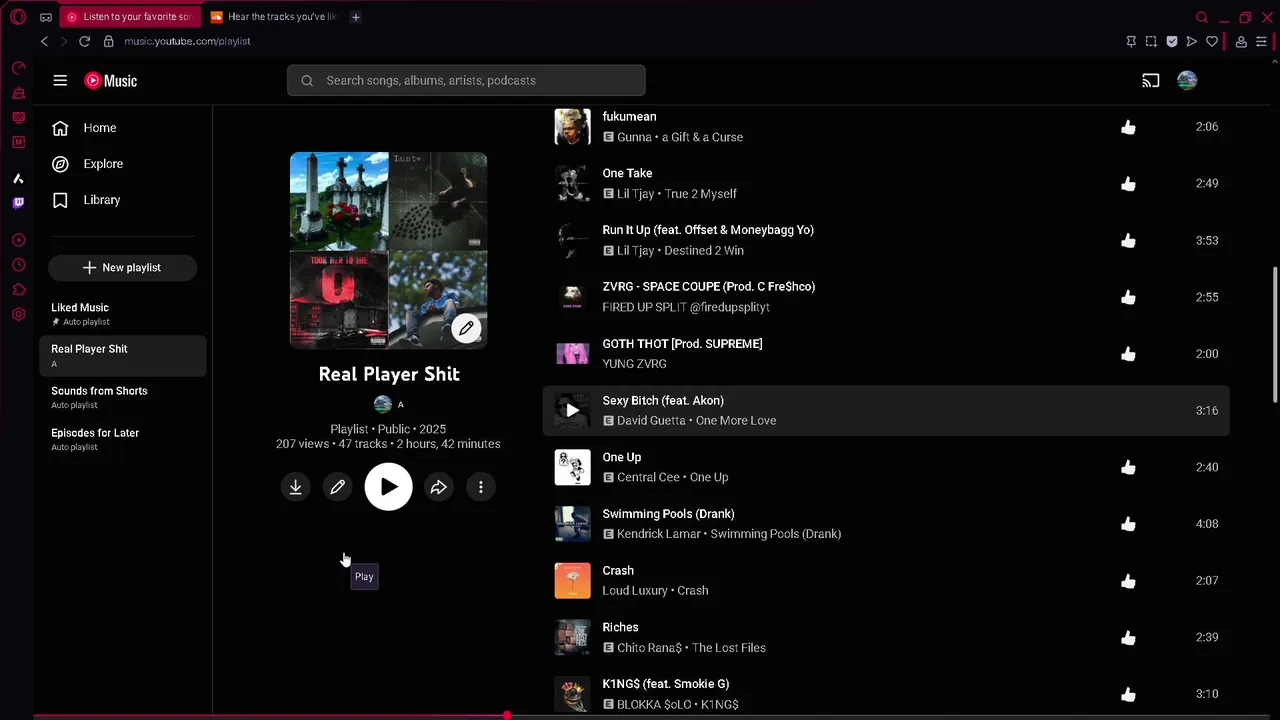
Task: Open Kendrick Lamar artist link
Action: 658,534
